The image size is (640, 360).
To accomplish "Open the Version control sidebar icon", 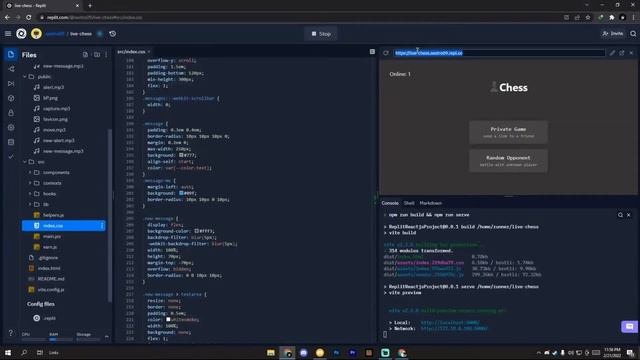I will 11,69.
